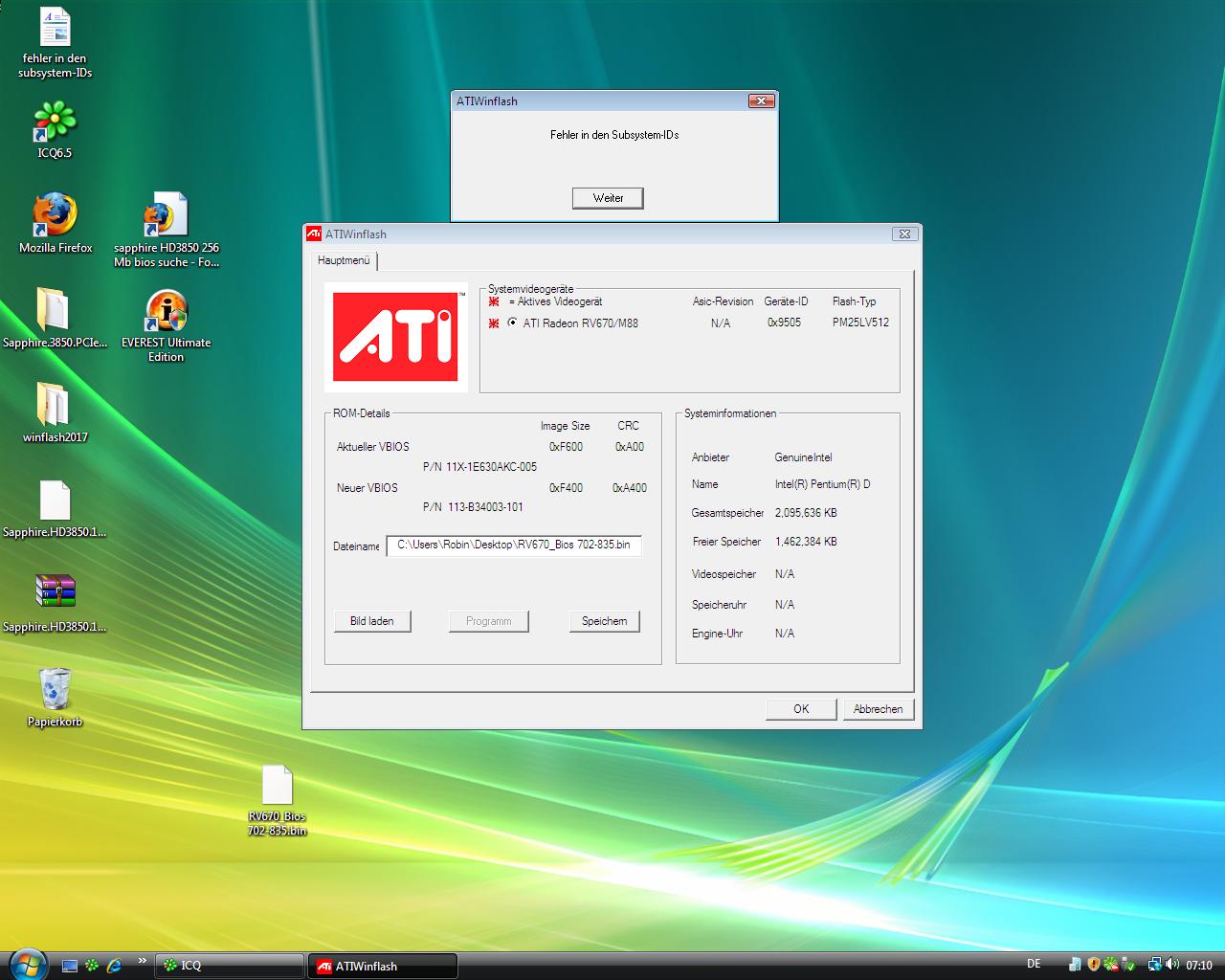Click OK in the ATIWinflash window

click(801, 709)
